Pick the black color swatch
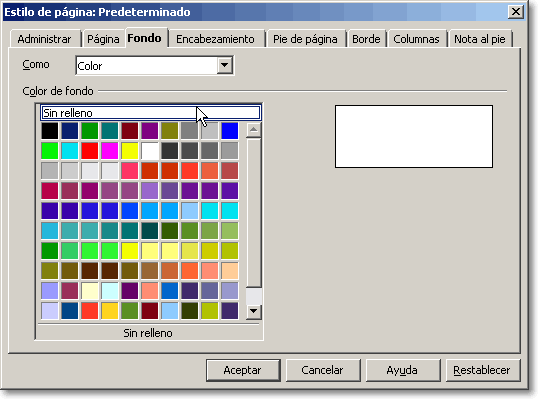Viewport: 538px width, 399px height. [50, 131]
